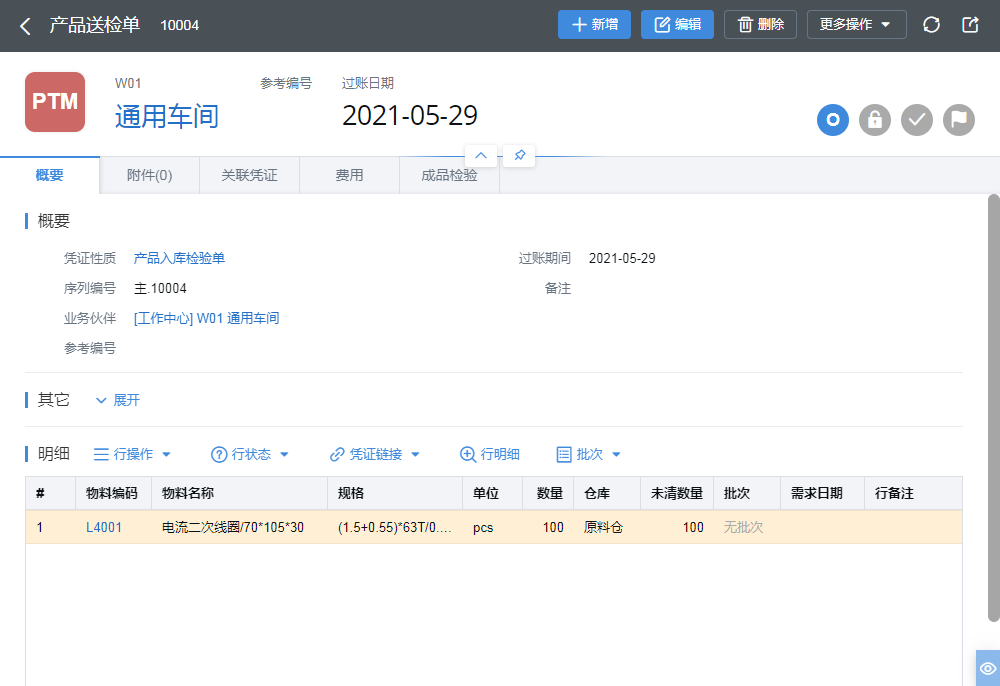
Task: Click the blue circle status icon
Action: tap(833, 120)
